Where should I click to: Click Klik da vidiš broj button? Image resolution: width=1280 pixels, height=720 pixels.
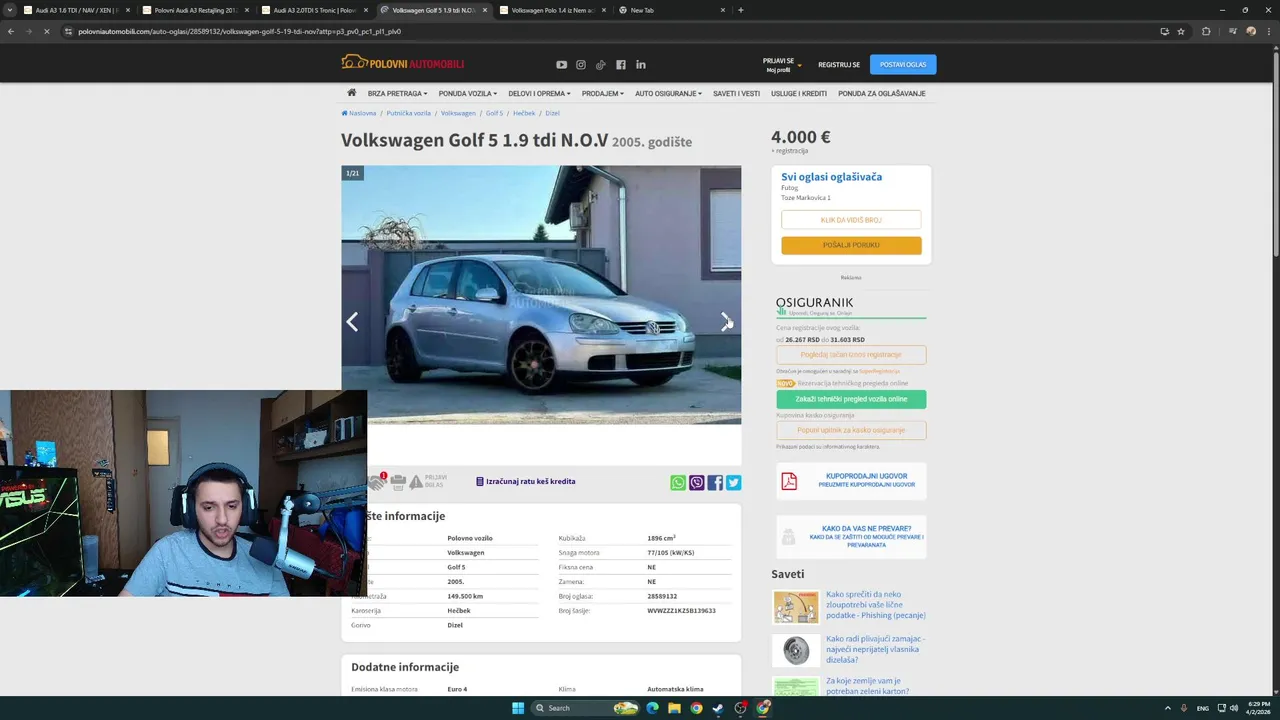pos(851,220)
